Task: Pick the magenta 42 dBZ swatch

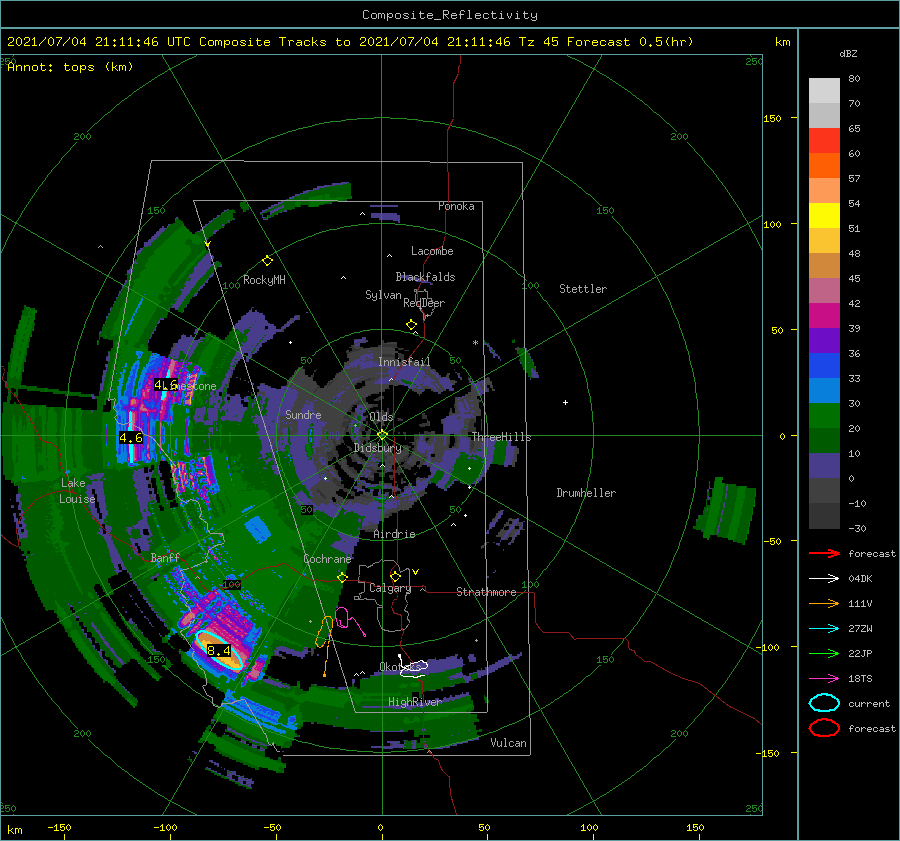Action: [x=824, y=315]
